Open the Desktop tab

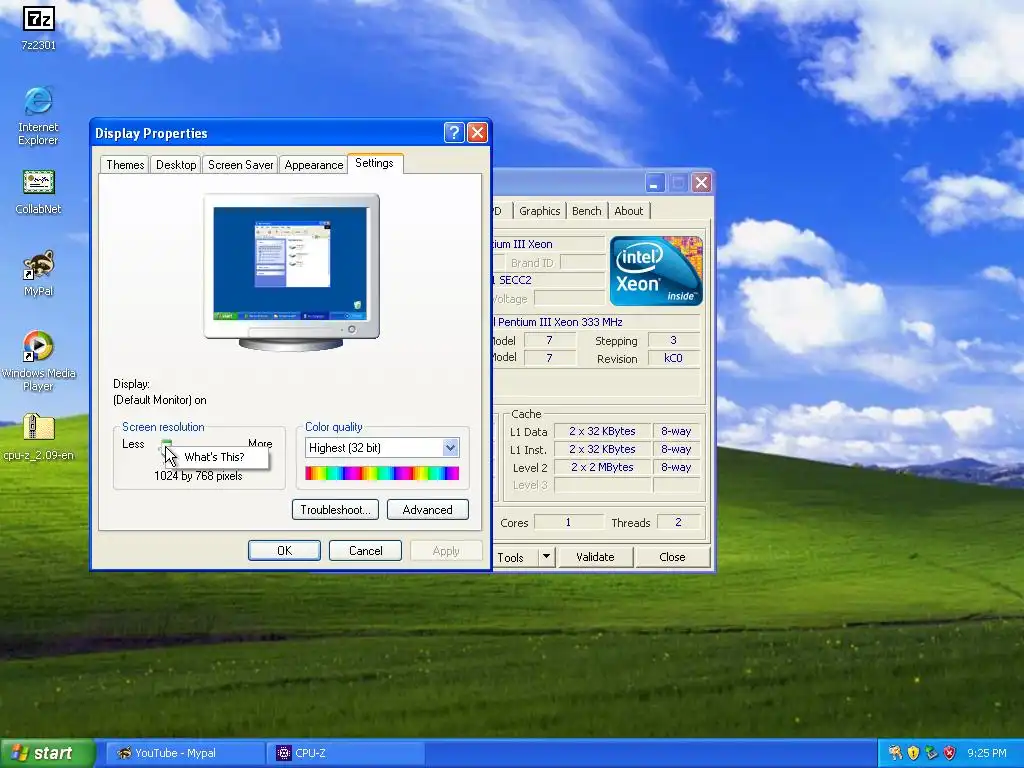click(x=176, y=165)
